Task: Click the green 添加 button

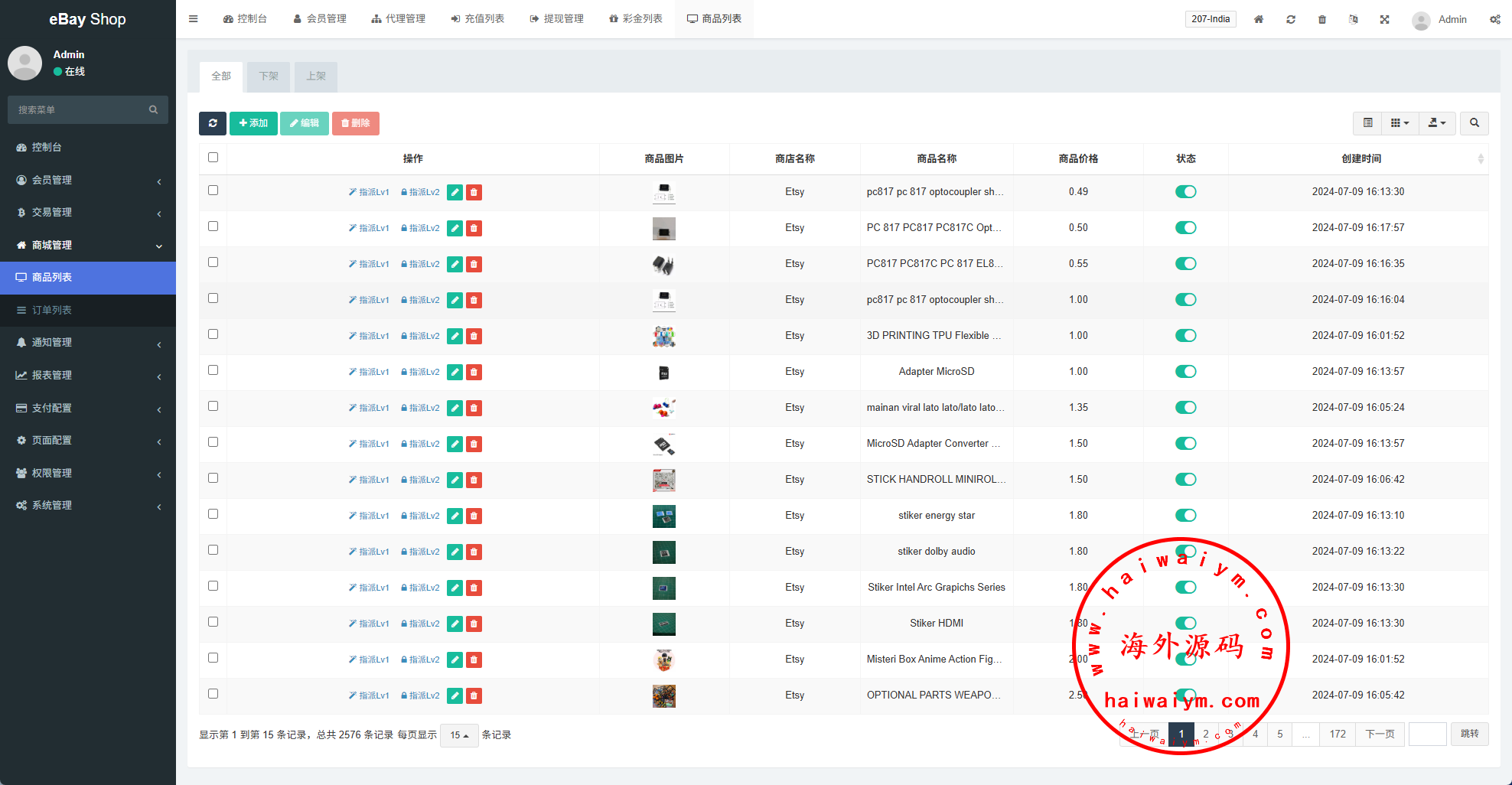Action: coord(253,123)
